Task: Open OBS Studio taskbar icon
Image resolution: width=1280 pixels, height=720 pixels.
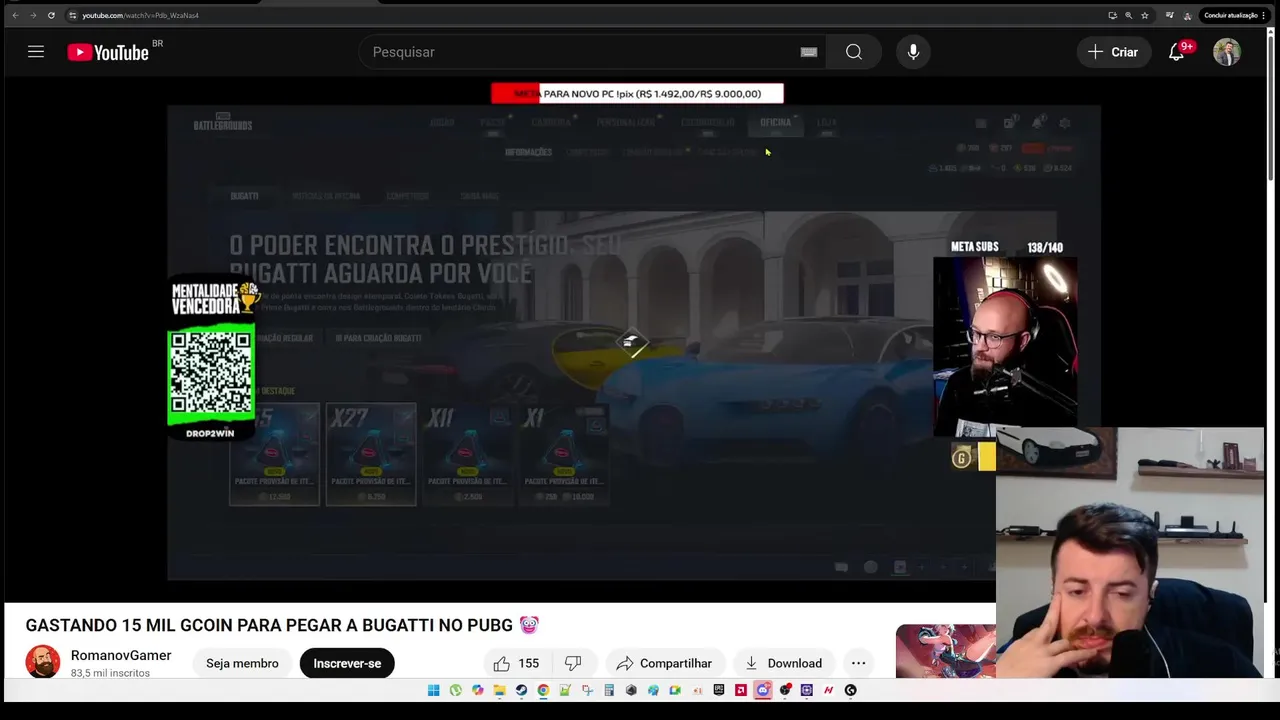Action: click(x=785, y=690)
